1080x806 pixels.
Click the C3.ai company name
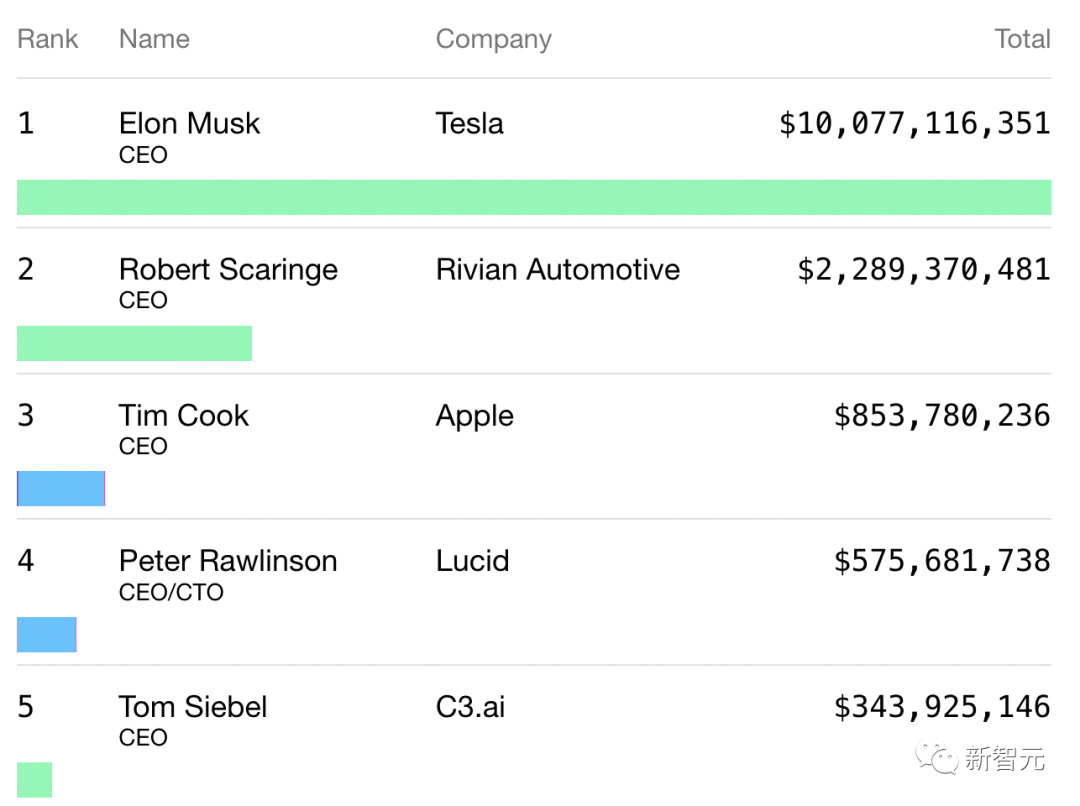tap(470, 707)
